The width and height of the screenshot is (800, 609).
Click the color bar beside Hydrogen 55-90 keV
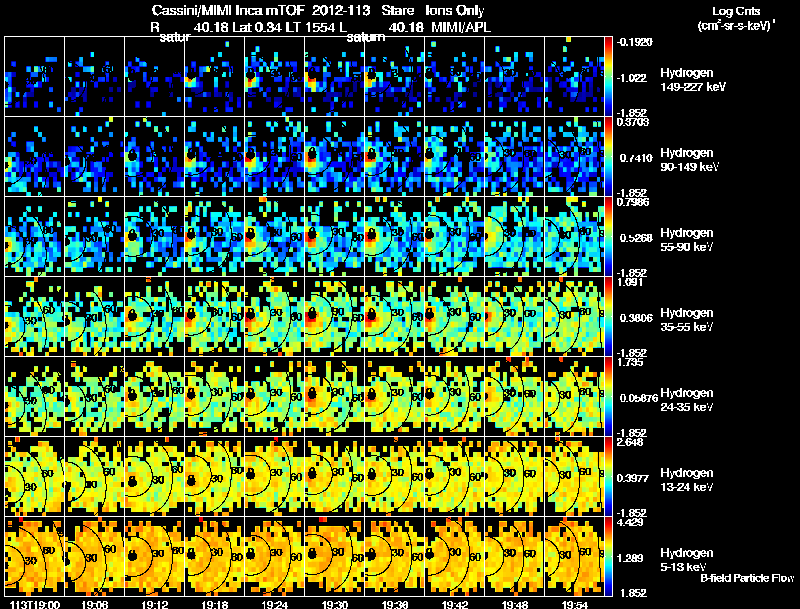pos(608,237)
